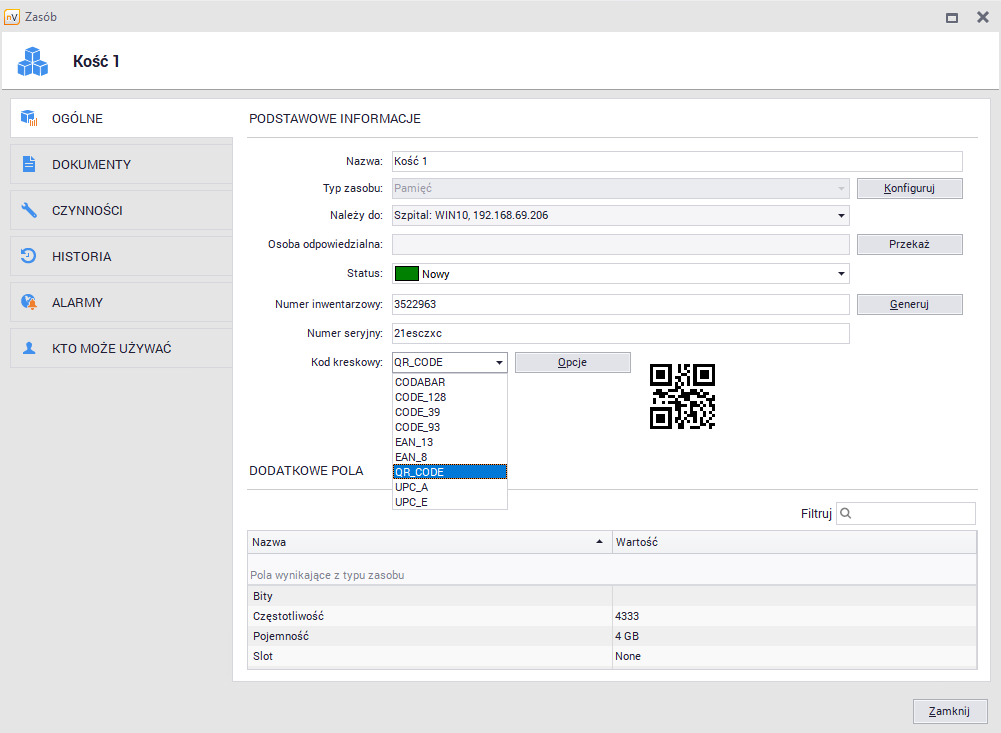The image size is (1001, 733).
Task: Collapse the Kod kreskowy combo box arrow
Action: point(498,363)
